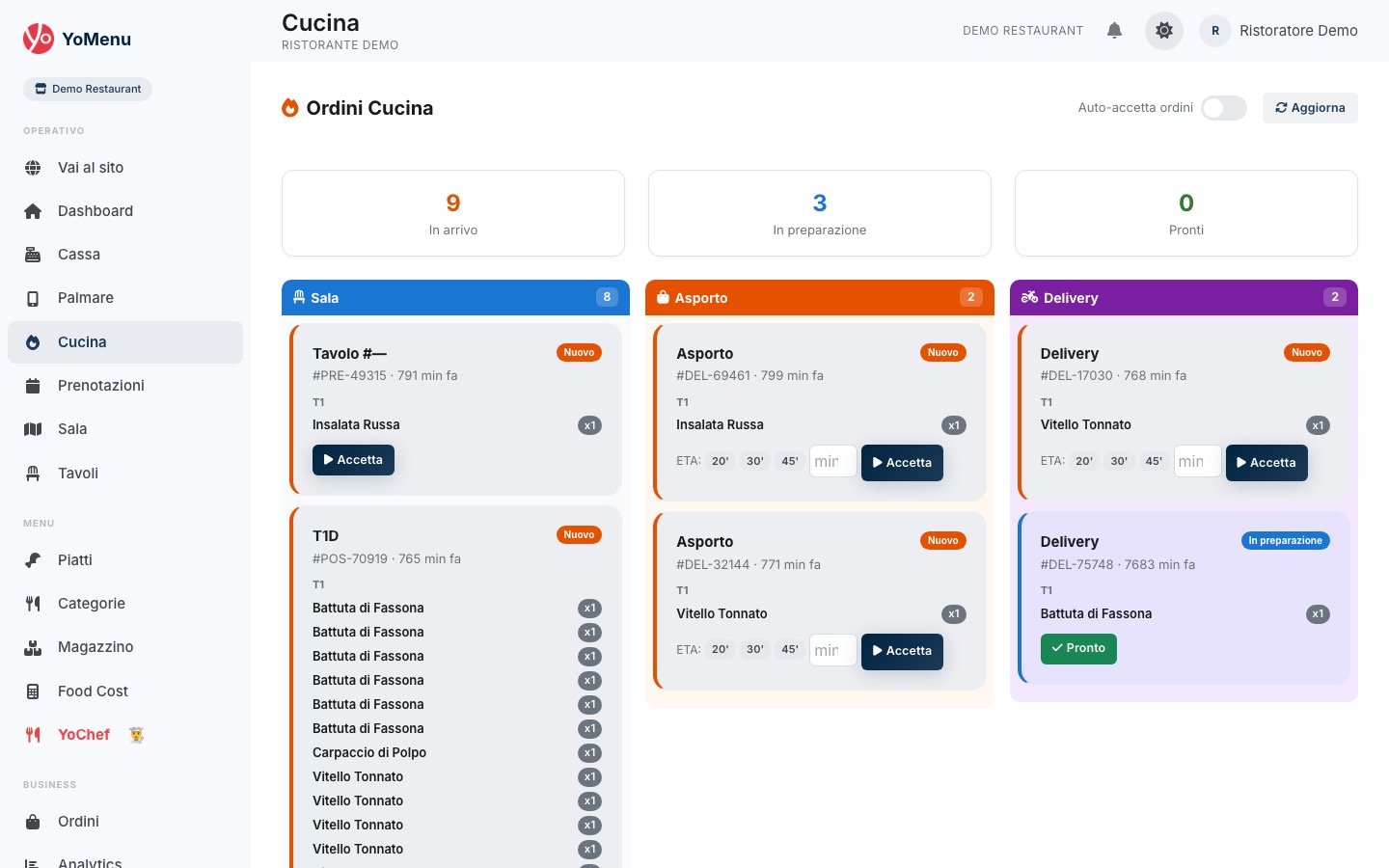Image resolution: width=1389 pixels, height=868 pixels.
Task: Click the Magazzino boxes icon
Action: pos(33,647)
